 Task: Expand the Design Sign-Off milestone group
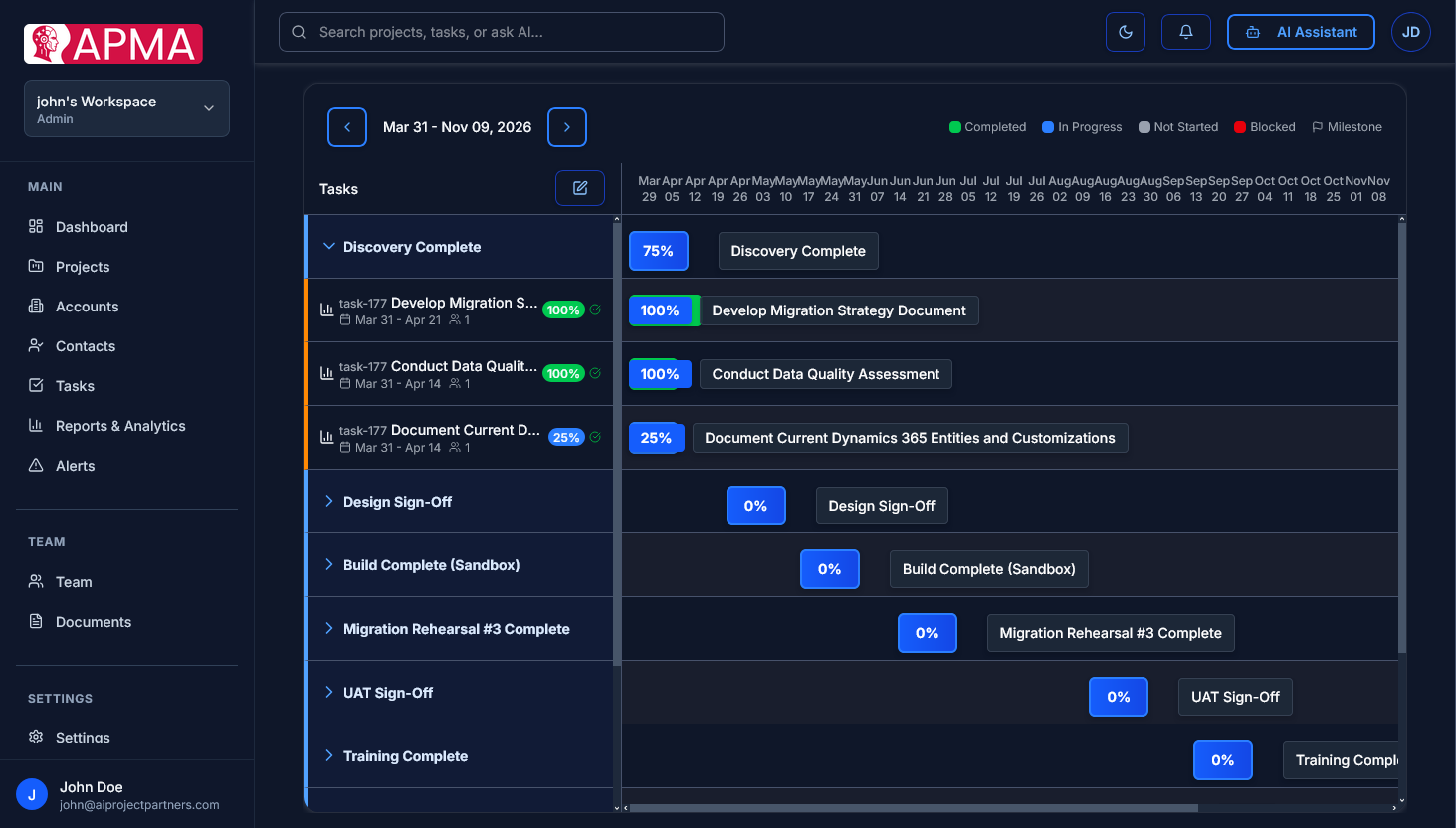tap(329, 501)
